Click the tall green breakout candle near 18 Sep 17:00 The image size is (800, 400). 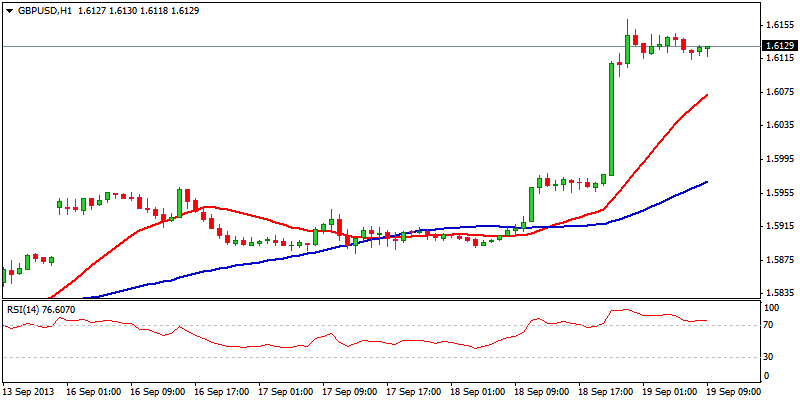tap(611, 119)
